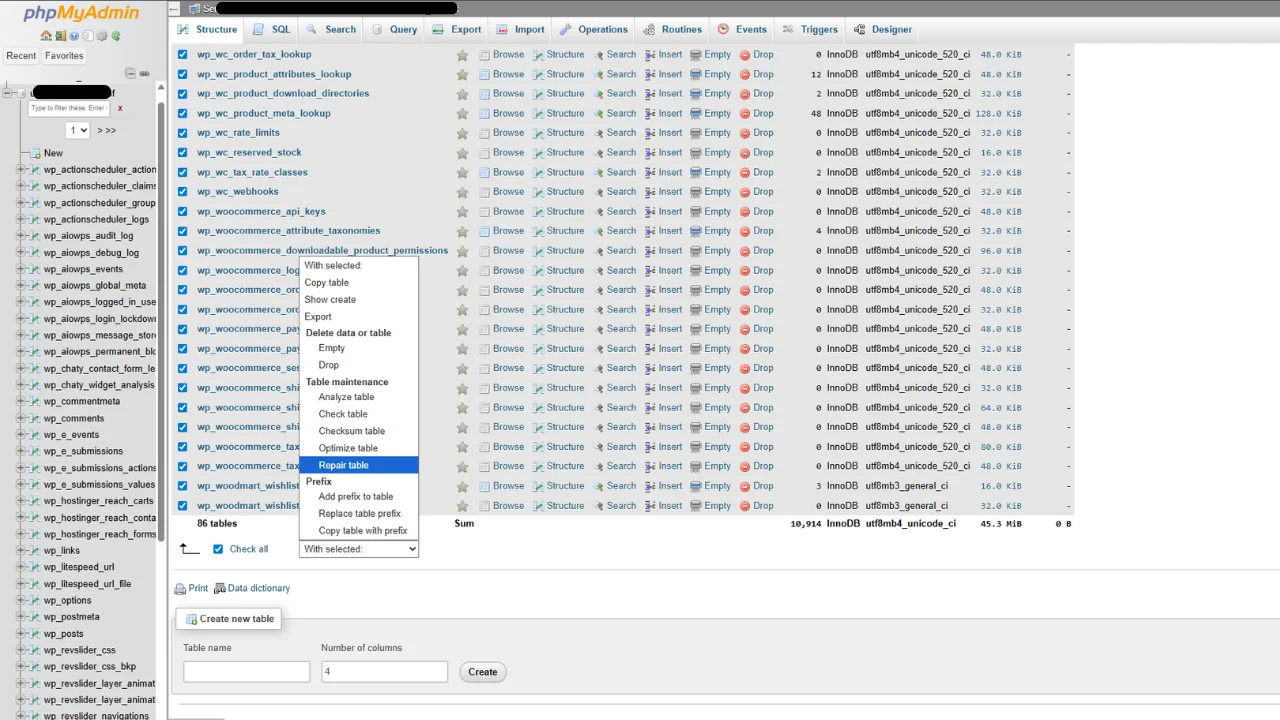The width and height of the screenshot is (1280, 720).
Task: Toggle the Check all checkbox
Action: tap(218, 549)
